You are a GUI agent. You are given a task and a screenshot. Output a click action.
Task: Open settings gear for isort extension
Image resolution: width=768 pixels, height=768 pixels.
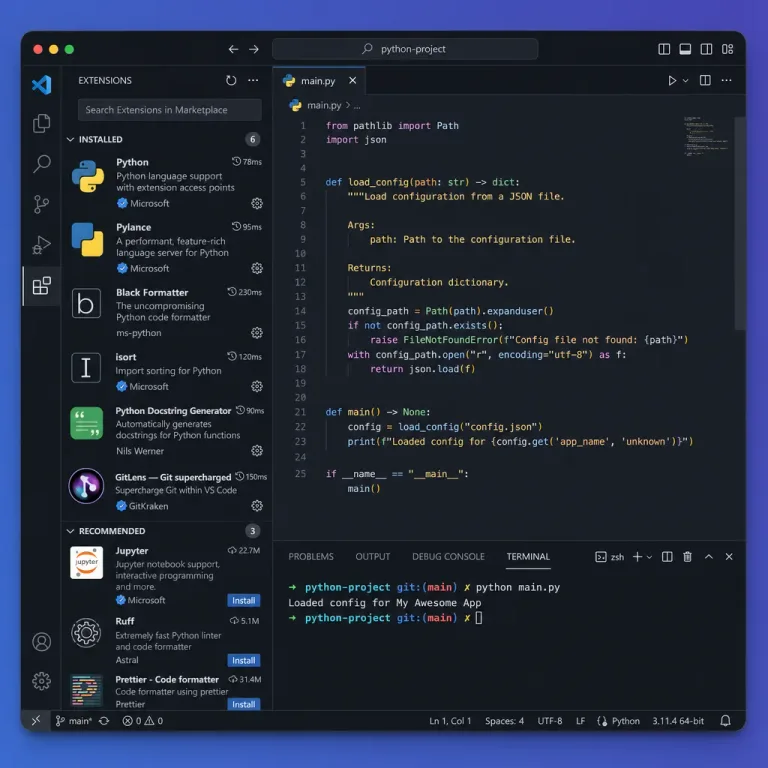(257, 386)
